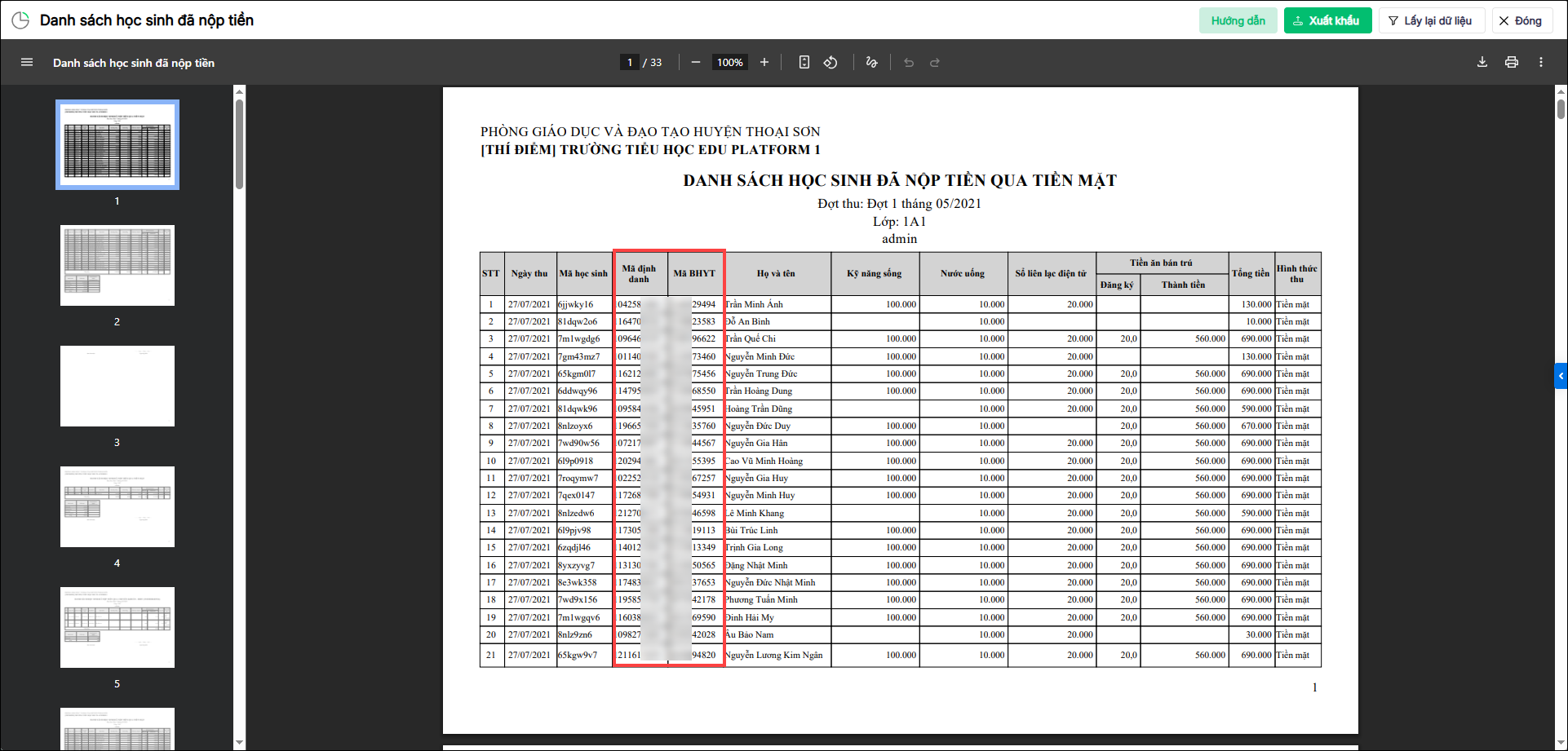The height and width of the screenshot is (751, 1568).
Task: Select page 2 thumbnail
Action: tap(117, 266)
